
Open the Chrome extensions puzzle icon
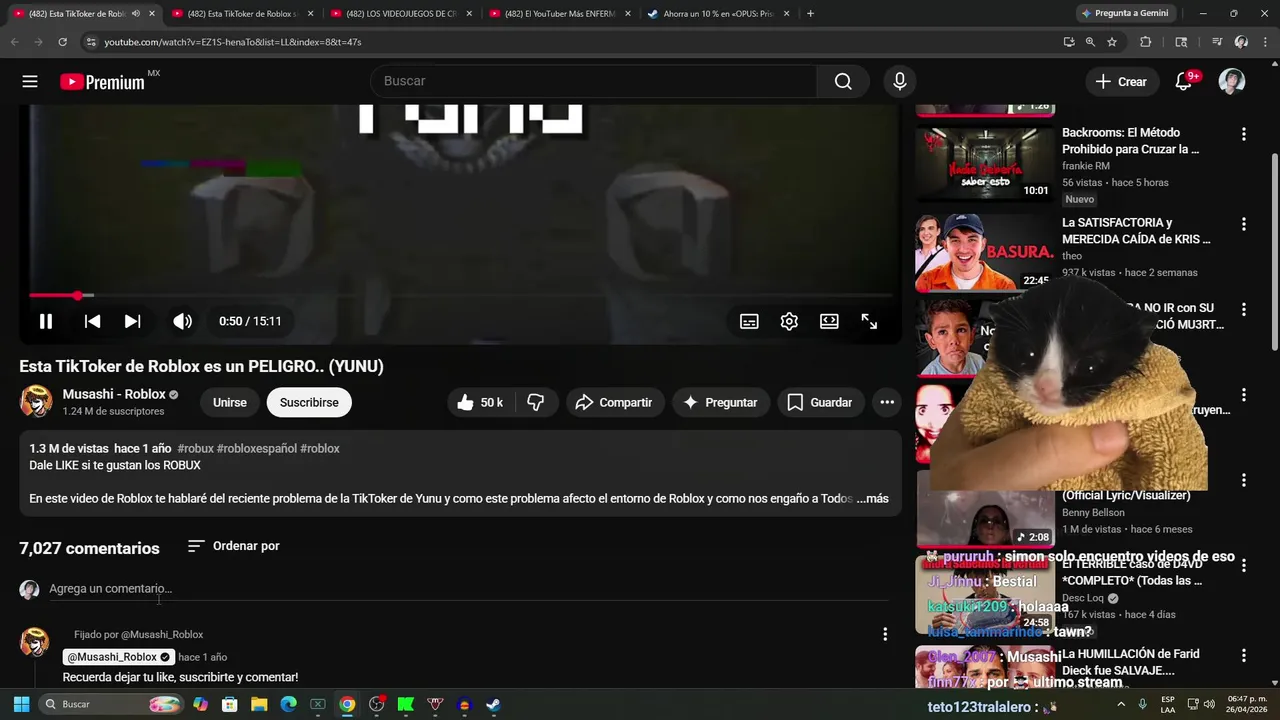1146,42
